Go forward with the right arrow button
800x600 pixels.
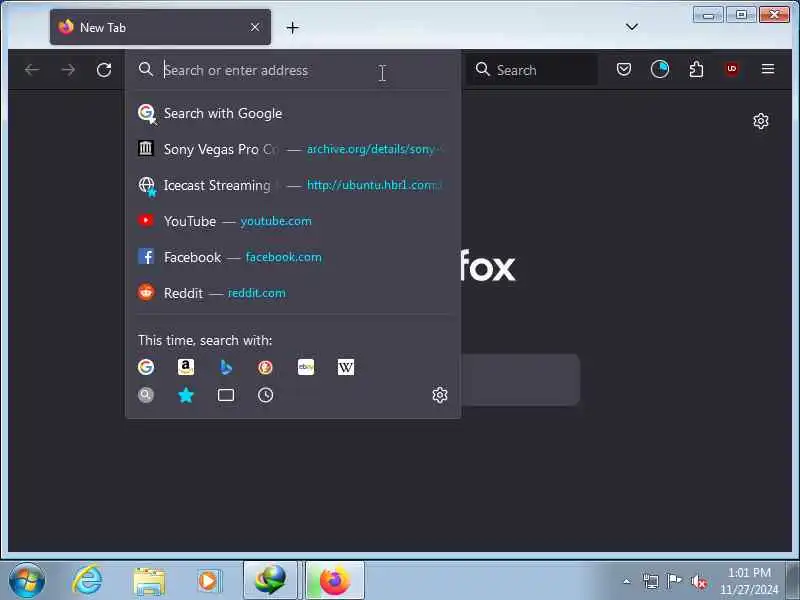coord(68,70)
